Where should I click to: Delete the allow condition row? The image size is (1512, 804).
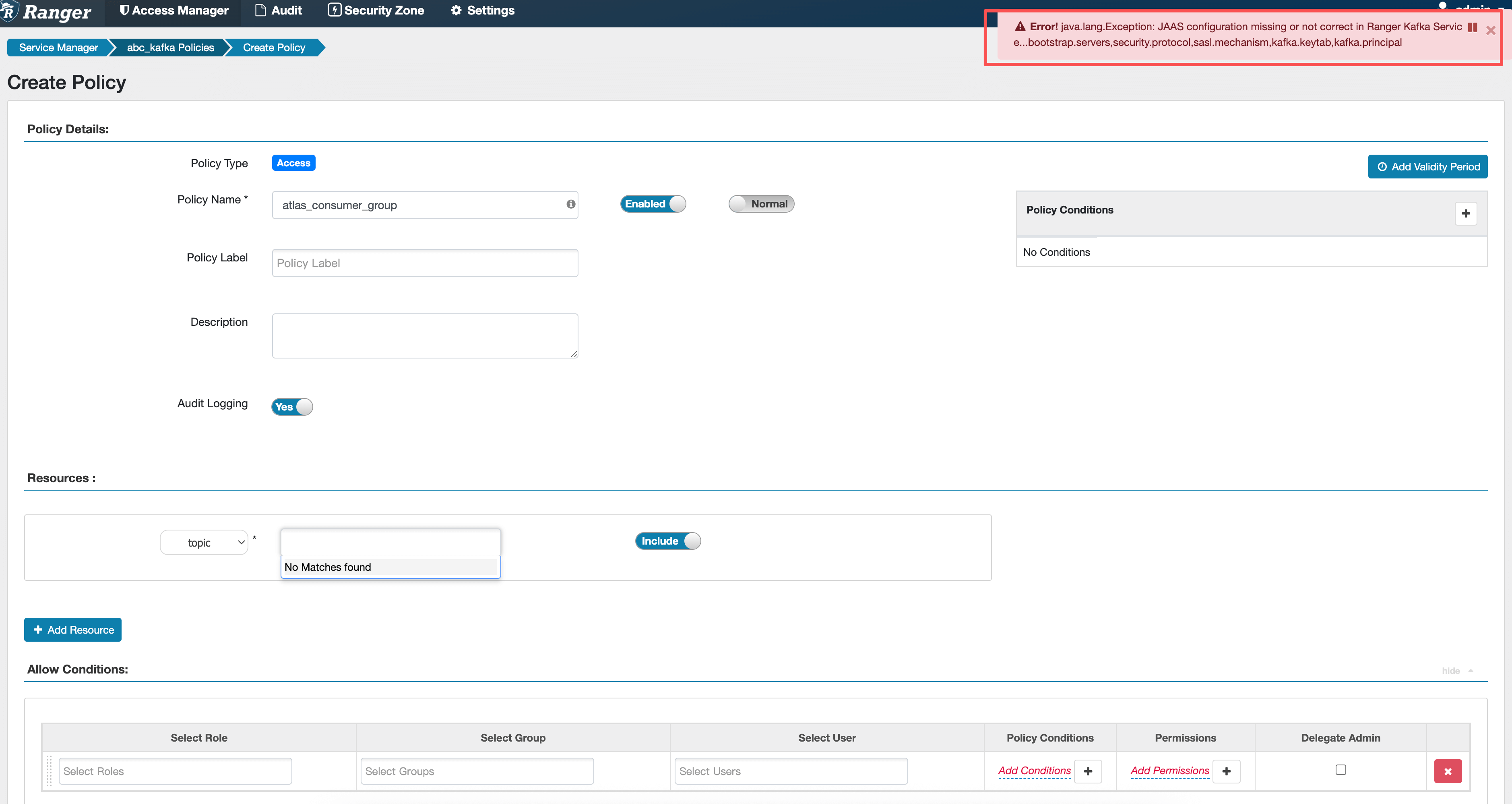[x=1448, y=771]
